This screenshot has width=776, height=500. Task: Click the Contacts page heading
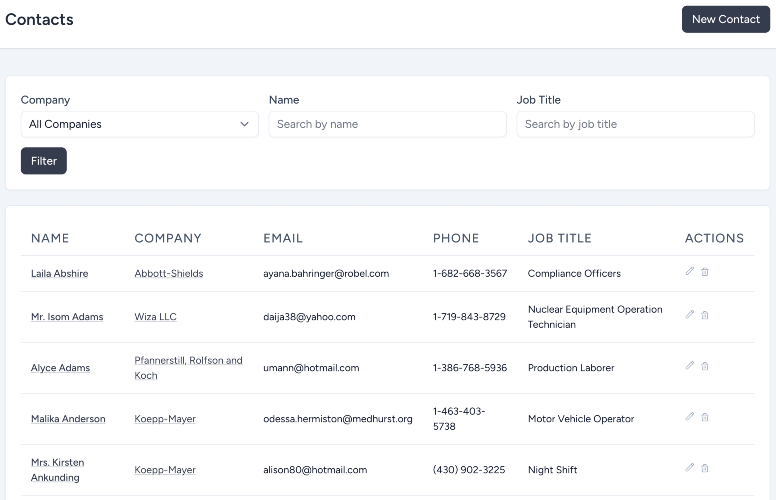[x=39, y=19]
